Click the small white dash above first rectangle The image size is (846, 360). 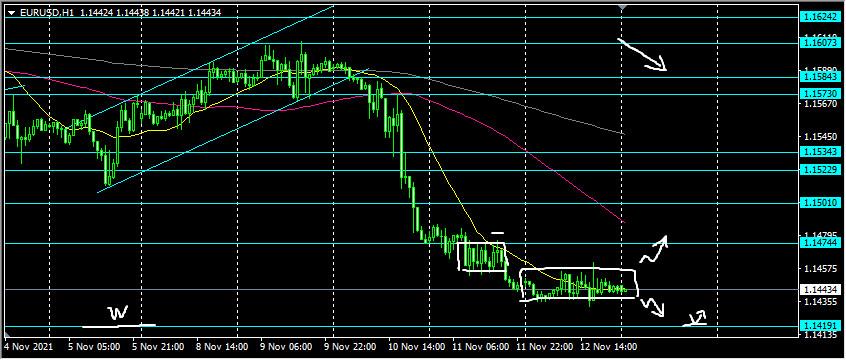coord(497,233)
